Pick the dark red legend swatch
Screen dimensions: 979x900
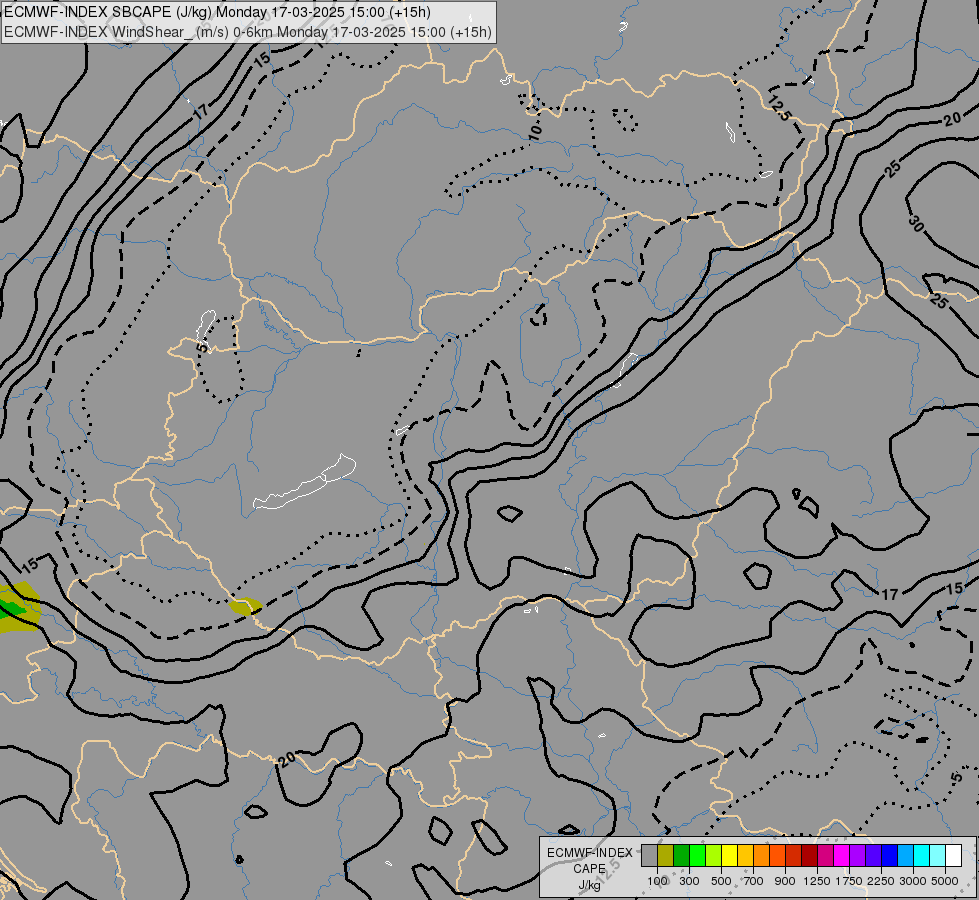pos(810,855)
